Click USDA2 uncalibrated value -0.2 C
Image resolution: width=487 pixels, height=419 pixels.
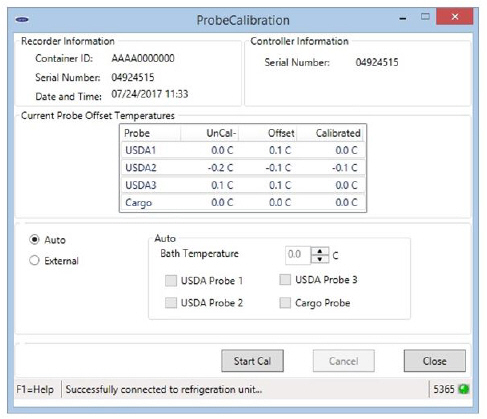(x=220, y=167)
